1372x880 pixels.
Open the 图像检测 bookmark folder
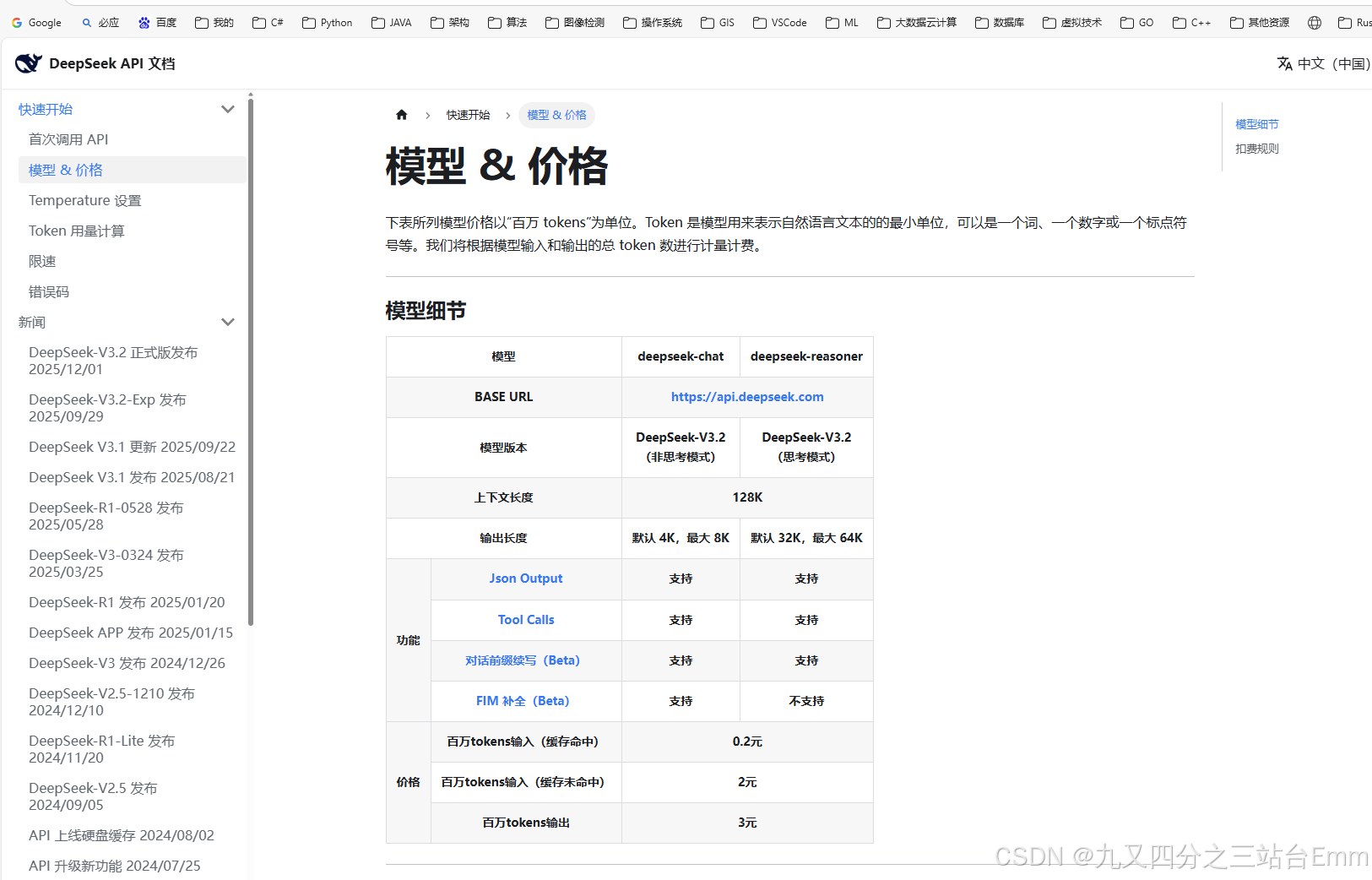point(575,23)
